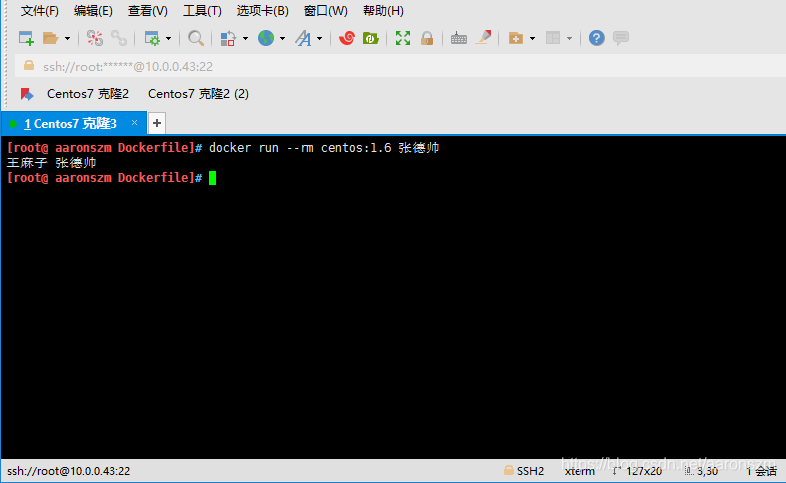
Task: Click the Lock screen padlock icon
Action: coord(427,38)
